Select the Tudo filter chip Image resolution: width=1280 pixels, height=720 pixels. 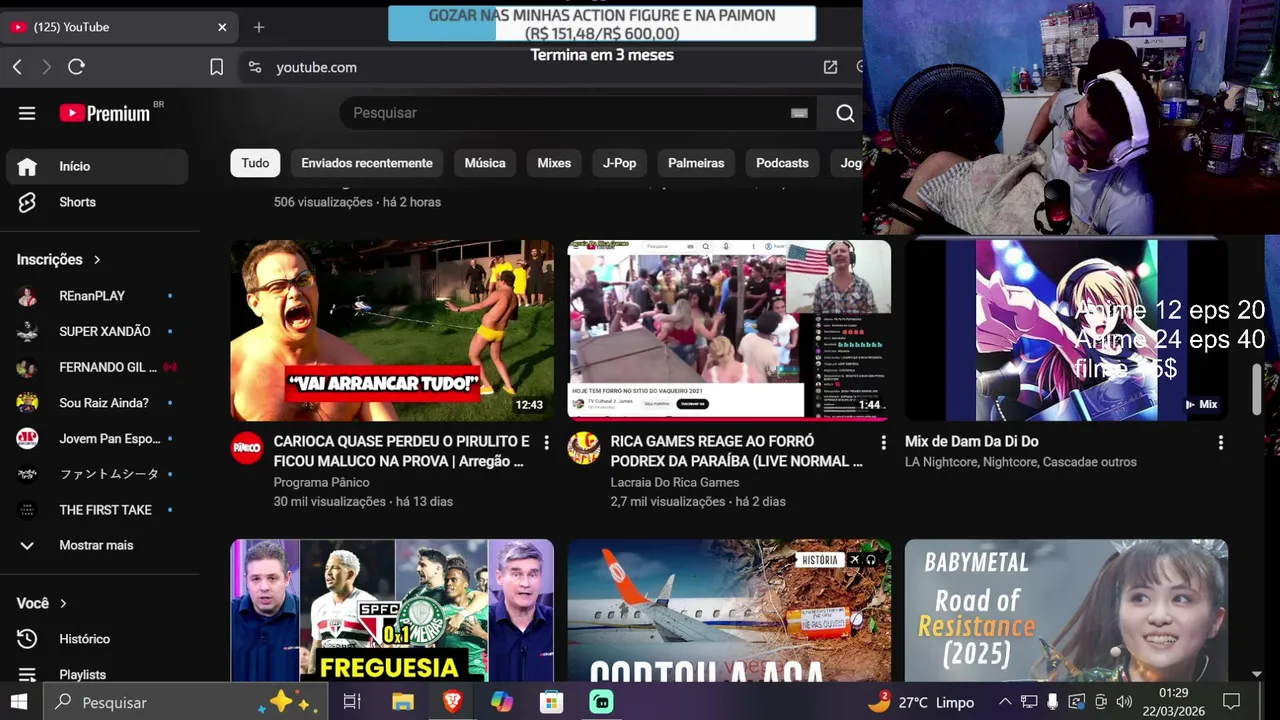pos(255,163)
